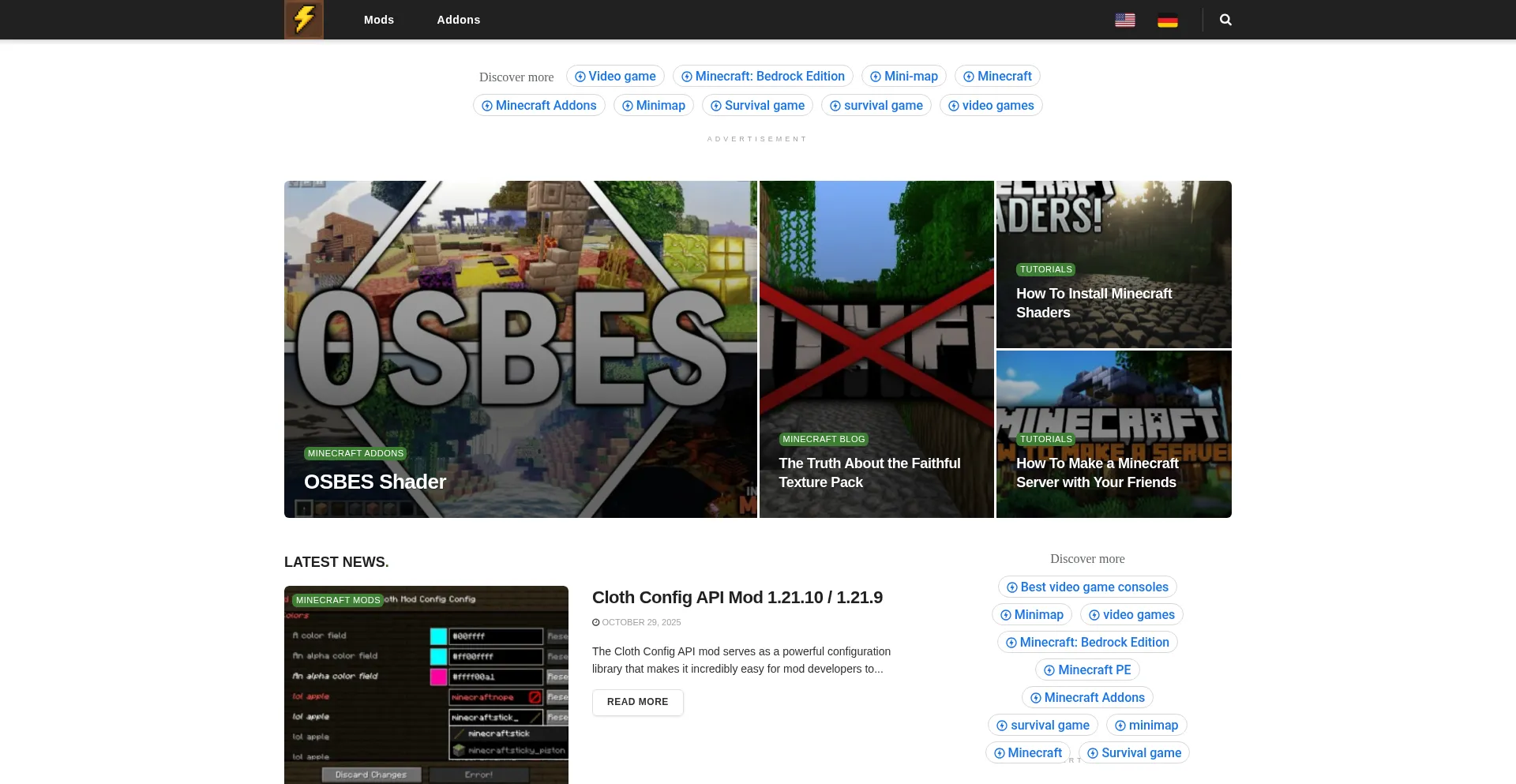Open search with the magnifying glass icon
Image resolution: width=1516 pixels, height=784 pixels.
(1225, 20)
